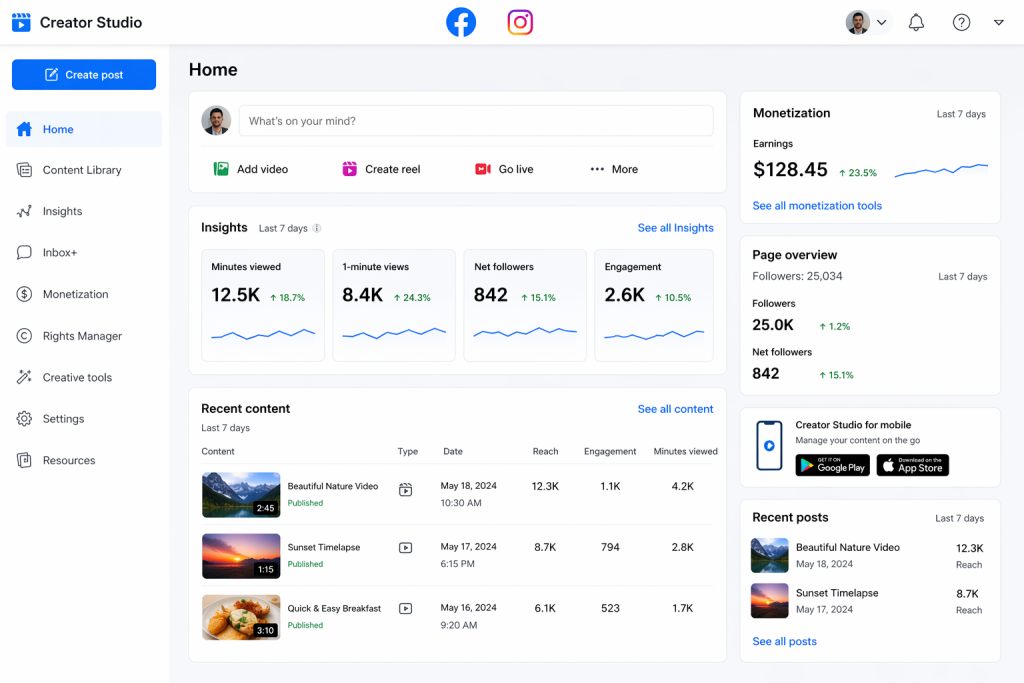1024x683 pixels.
Task: Open Sunset Timelapse thumbnail in Recent content
Action: [x=241, y=556]
